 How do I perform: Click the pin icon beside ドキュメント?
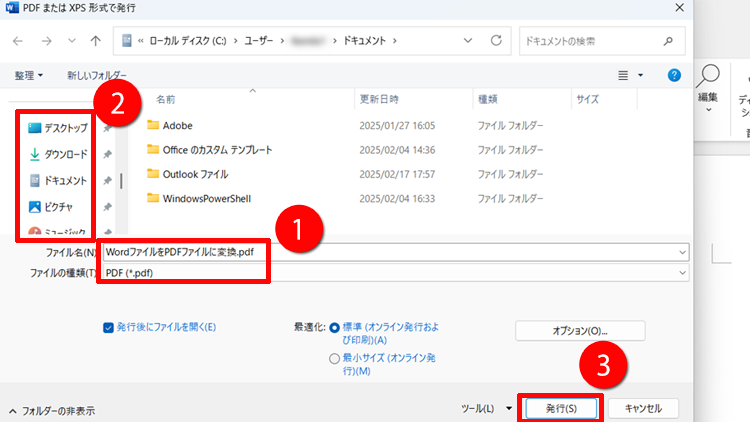click(108, 180)
